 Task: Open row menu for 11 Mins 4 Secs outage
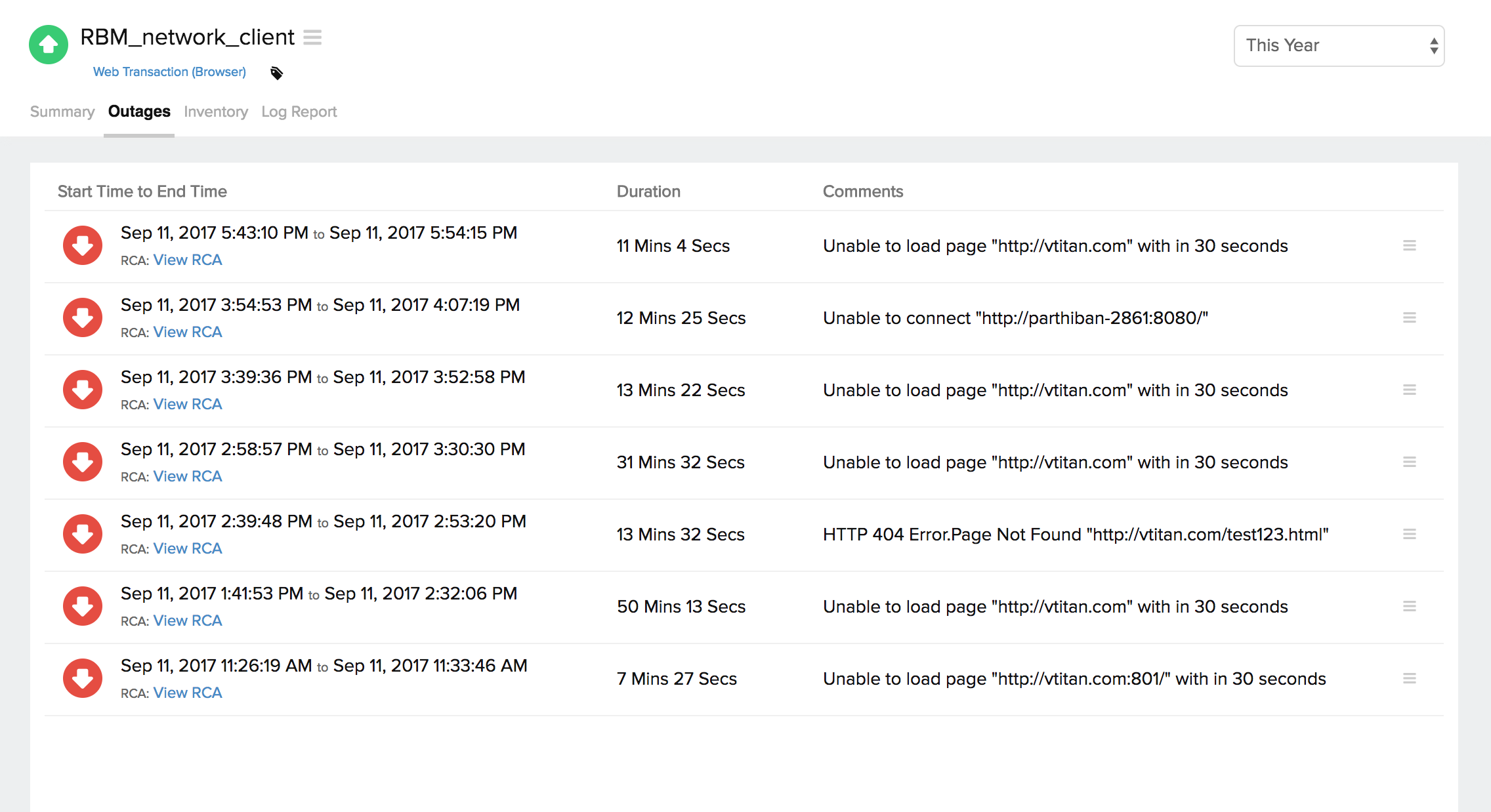tap(1409, 245)
